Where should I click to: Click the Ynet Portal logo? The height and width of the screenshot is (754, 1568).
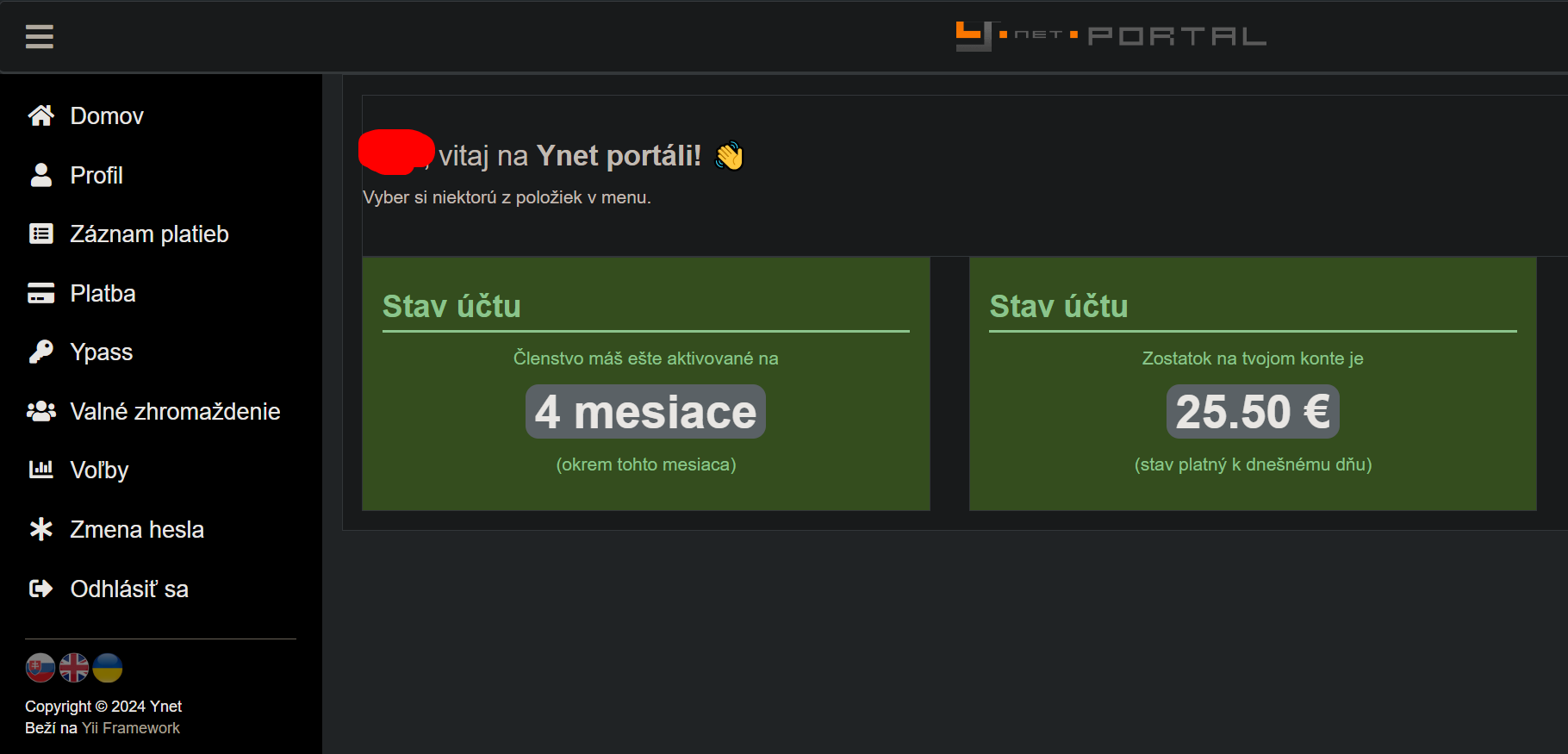pyautogui.click(x=1111, y=36)
